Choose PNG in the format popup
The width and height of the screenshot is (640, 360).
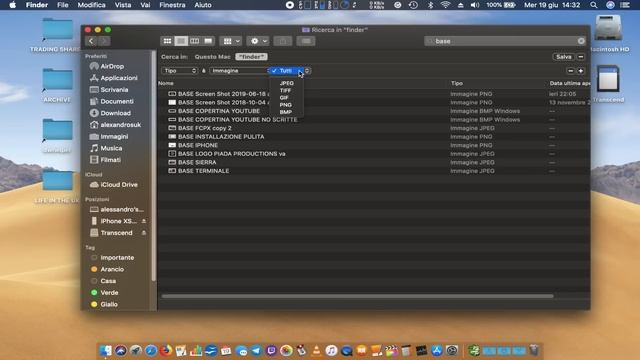pos(285,105)
